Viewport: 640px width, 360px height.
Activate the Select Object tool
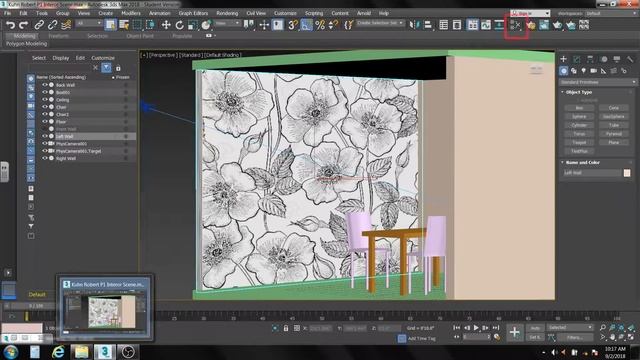(x=111, y=25)
